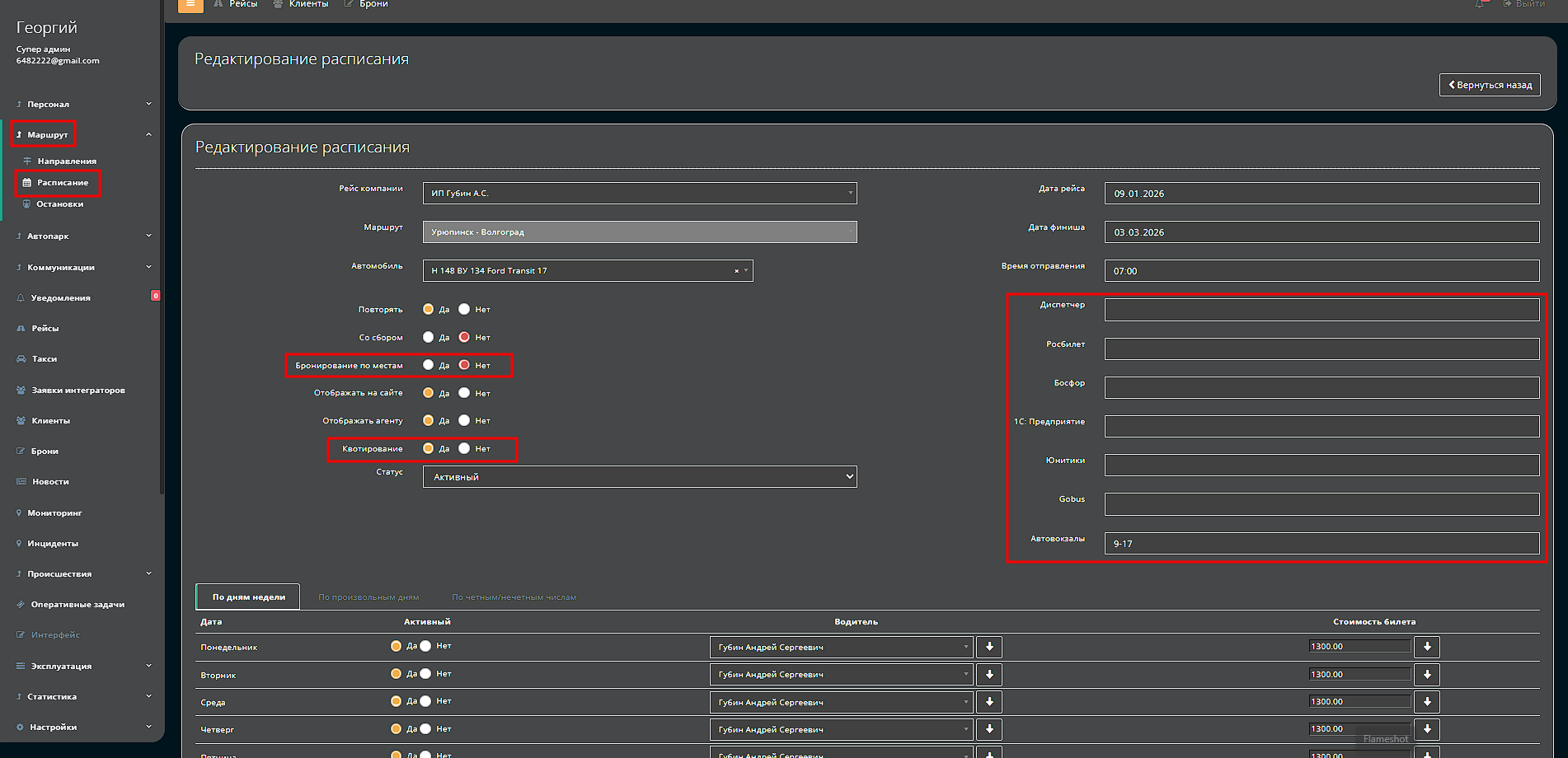Screen dimensions: 1568x758
Task: Click the Диспетчер input field
Action: click(1321, 311)
